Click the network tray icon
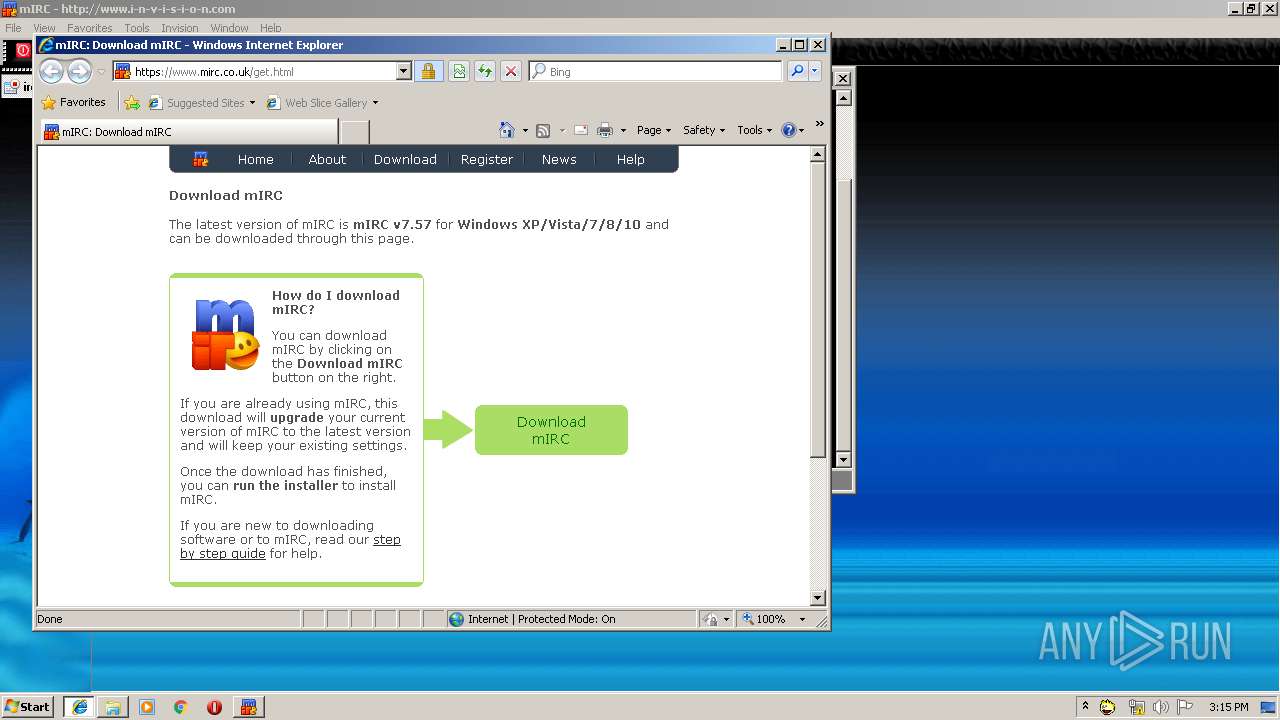The image size is (1280, 720). pos(1136,707)
